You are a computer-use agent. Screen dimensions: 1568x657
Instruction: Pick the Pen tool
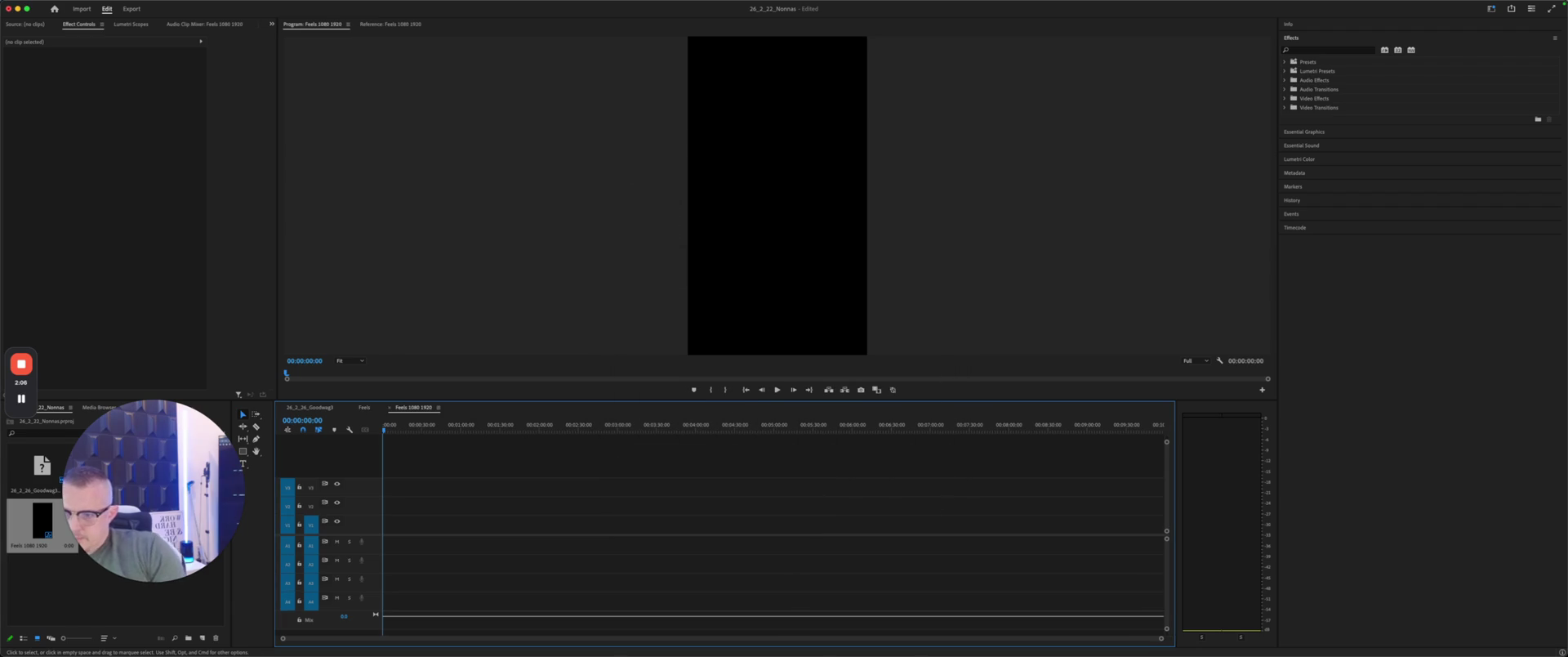(x=256, y=439)
